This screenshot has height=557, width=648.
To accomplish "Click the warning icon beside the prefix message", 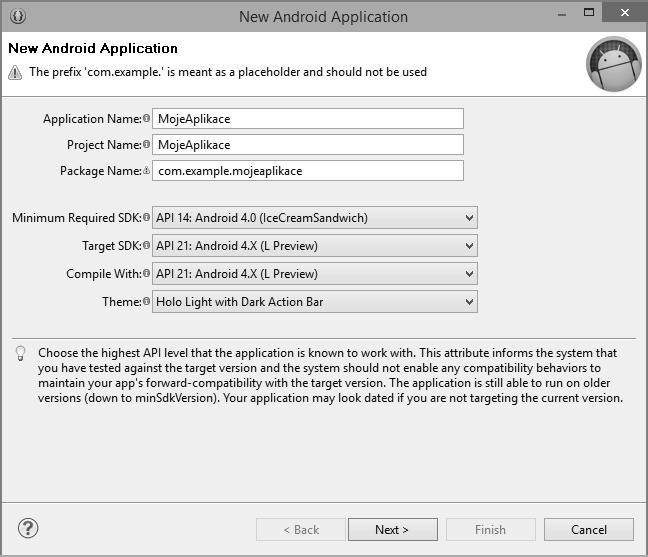I will tap(15, 72).
